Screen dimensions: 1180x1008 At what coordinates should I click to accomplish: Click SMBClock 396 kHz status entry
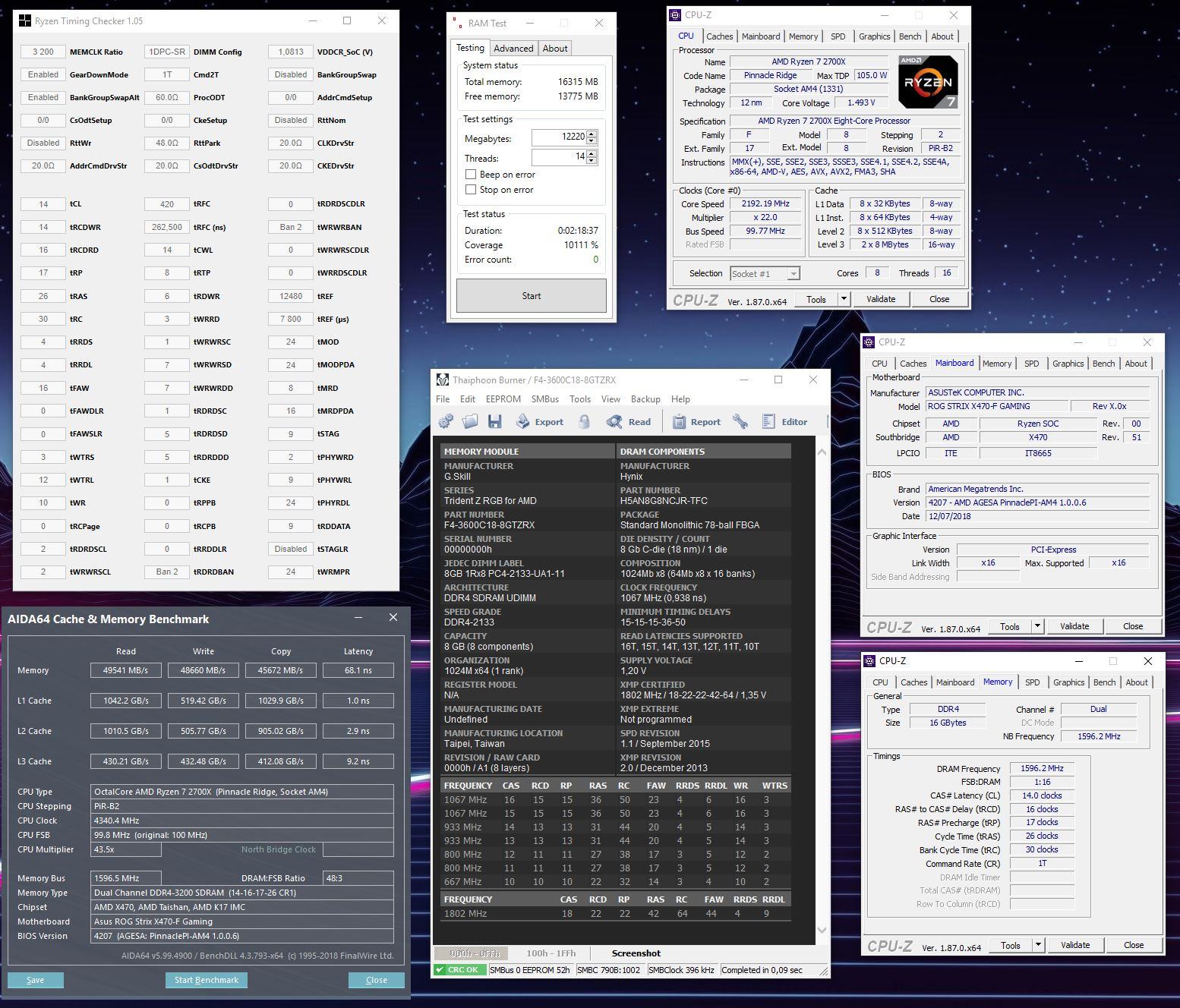(681, 969)
